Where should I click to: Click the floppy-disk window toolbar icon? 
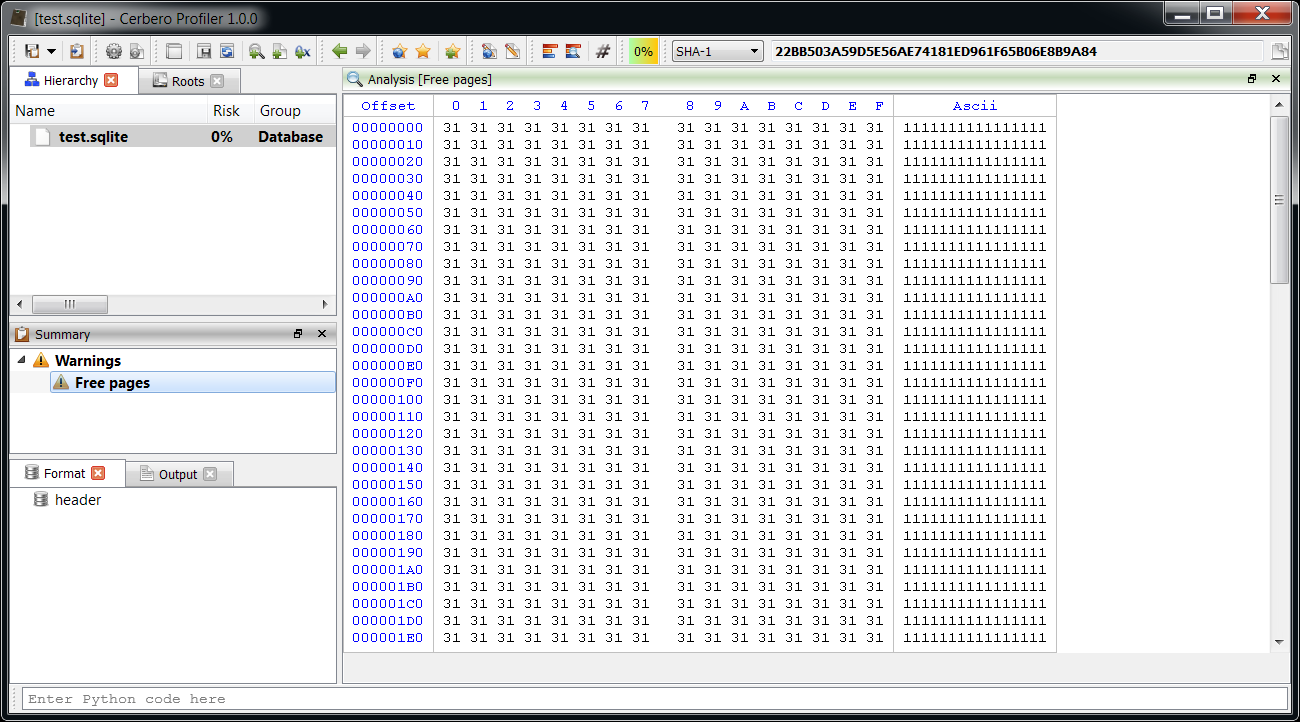[204, 51]
